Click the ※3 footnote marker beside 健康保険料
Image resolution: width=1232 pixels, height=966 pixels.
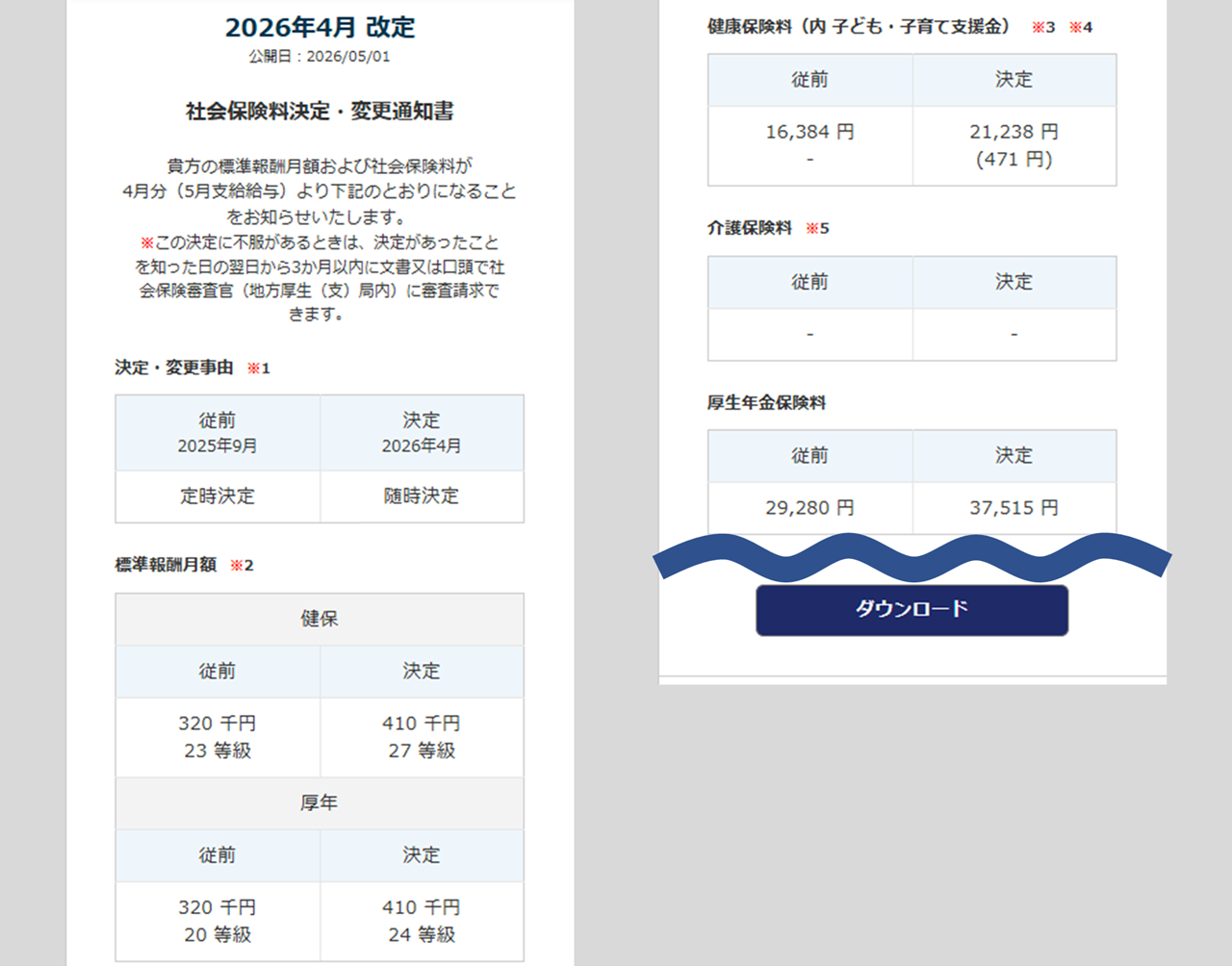coord(1043,28)
